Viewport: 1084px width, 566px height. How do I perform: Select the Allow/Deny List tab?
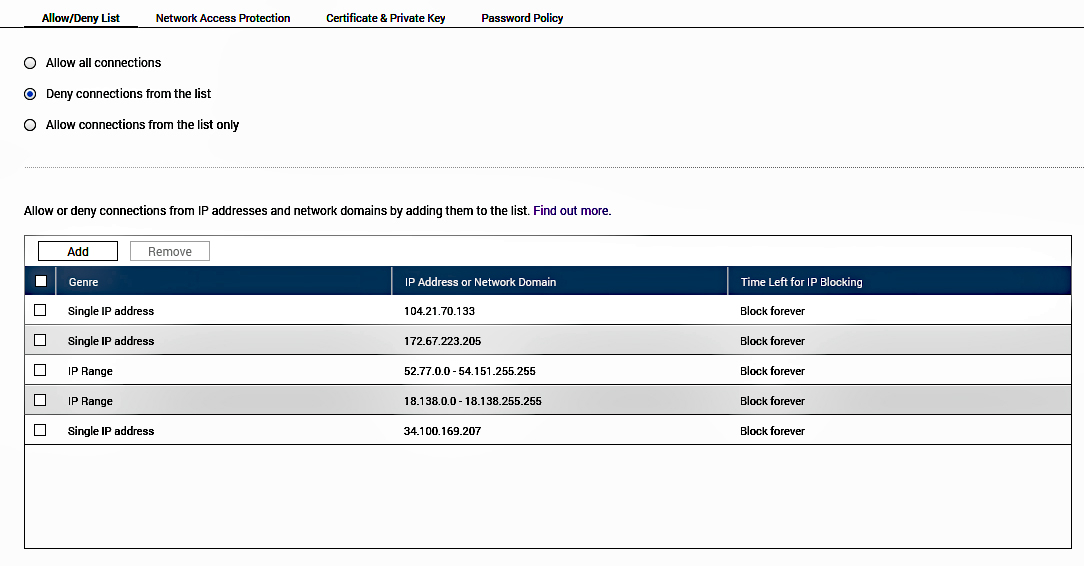pyautogui.click(x=81, y=18)
